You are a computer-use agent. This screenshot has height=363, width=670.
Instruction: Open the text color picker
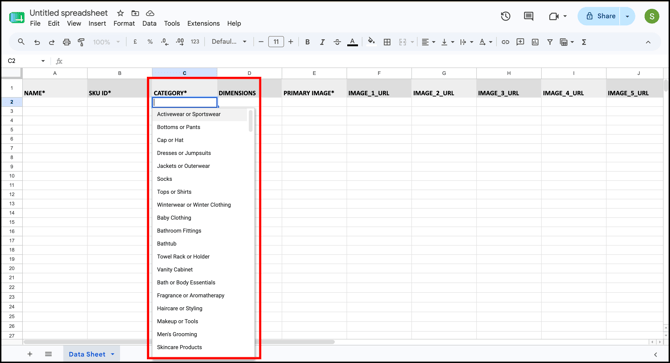coord(353,42)
